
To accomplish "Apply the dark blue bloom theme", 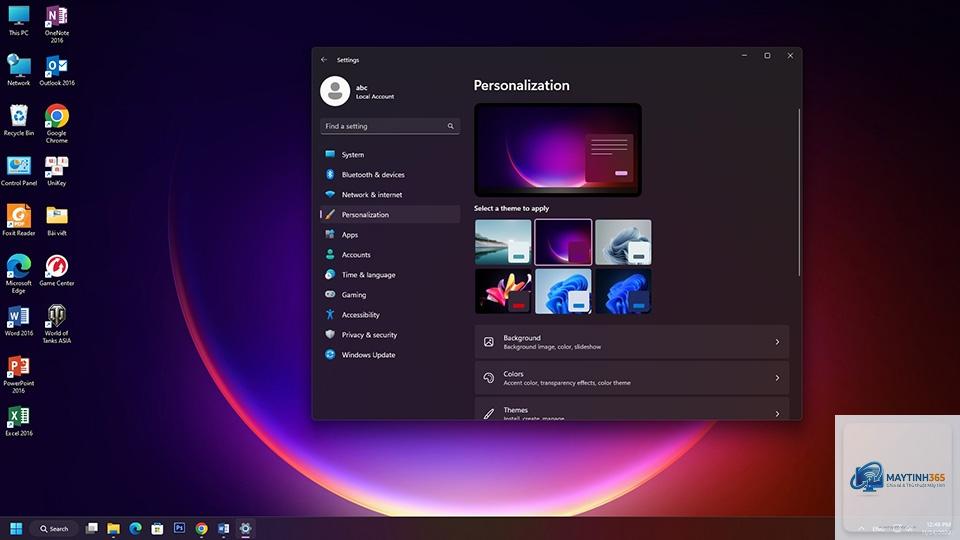I will pos(623,291).
